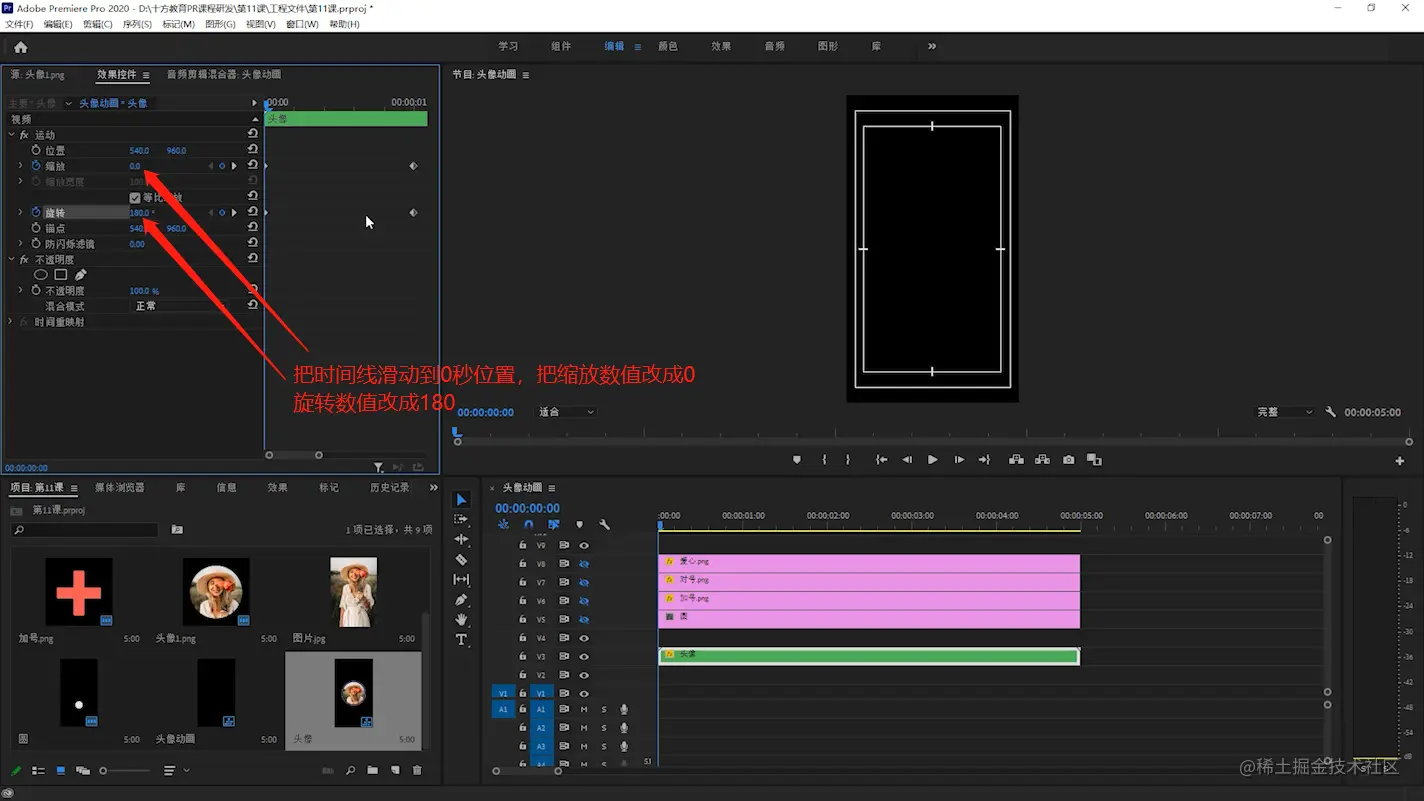The width and height of the screenshot is (1424, 801).
Task: Click the project search field
Action: [x=85, y=530]
